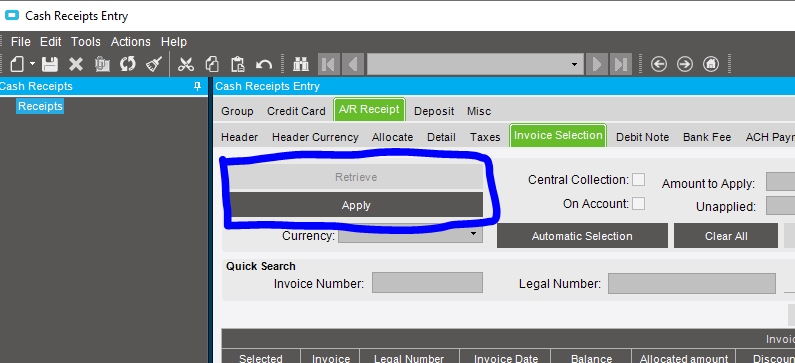Viewport: 795px width, 363px height.
Task: Click the Legal Number column header
Action: tap(410, 356)
